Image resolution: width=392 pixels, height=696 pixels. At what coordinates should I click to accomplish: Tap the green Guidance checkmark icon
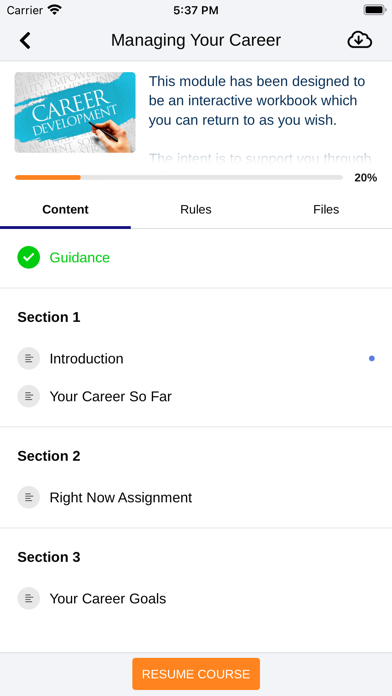29,257
